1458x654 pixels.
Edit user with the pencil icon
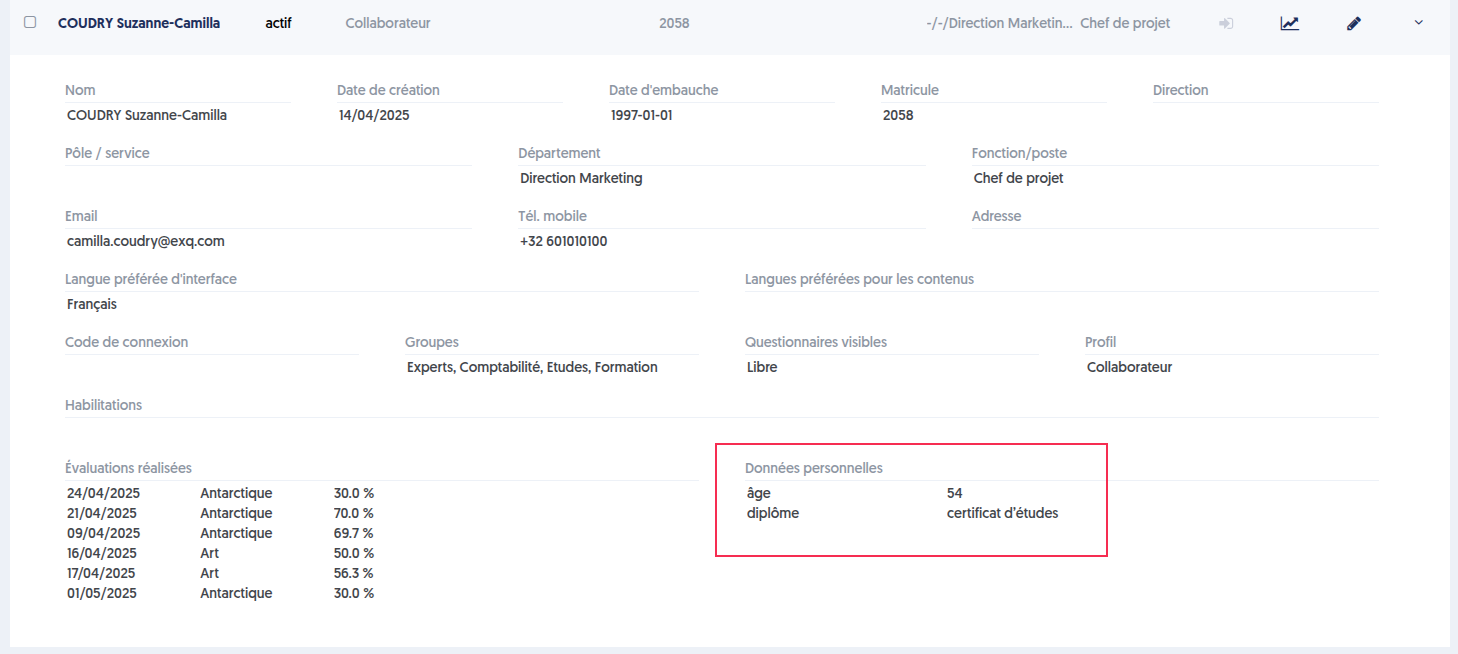[1354, 23]
